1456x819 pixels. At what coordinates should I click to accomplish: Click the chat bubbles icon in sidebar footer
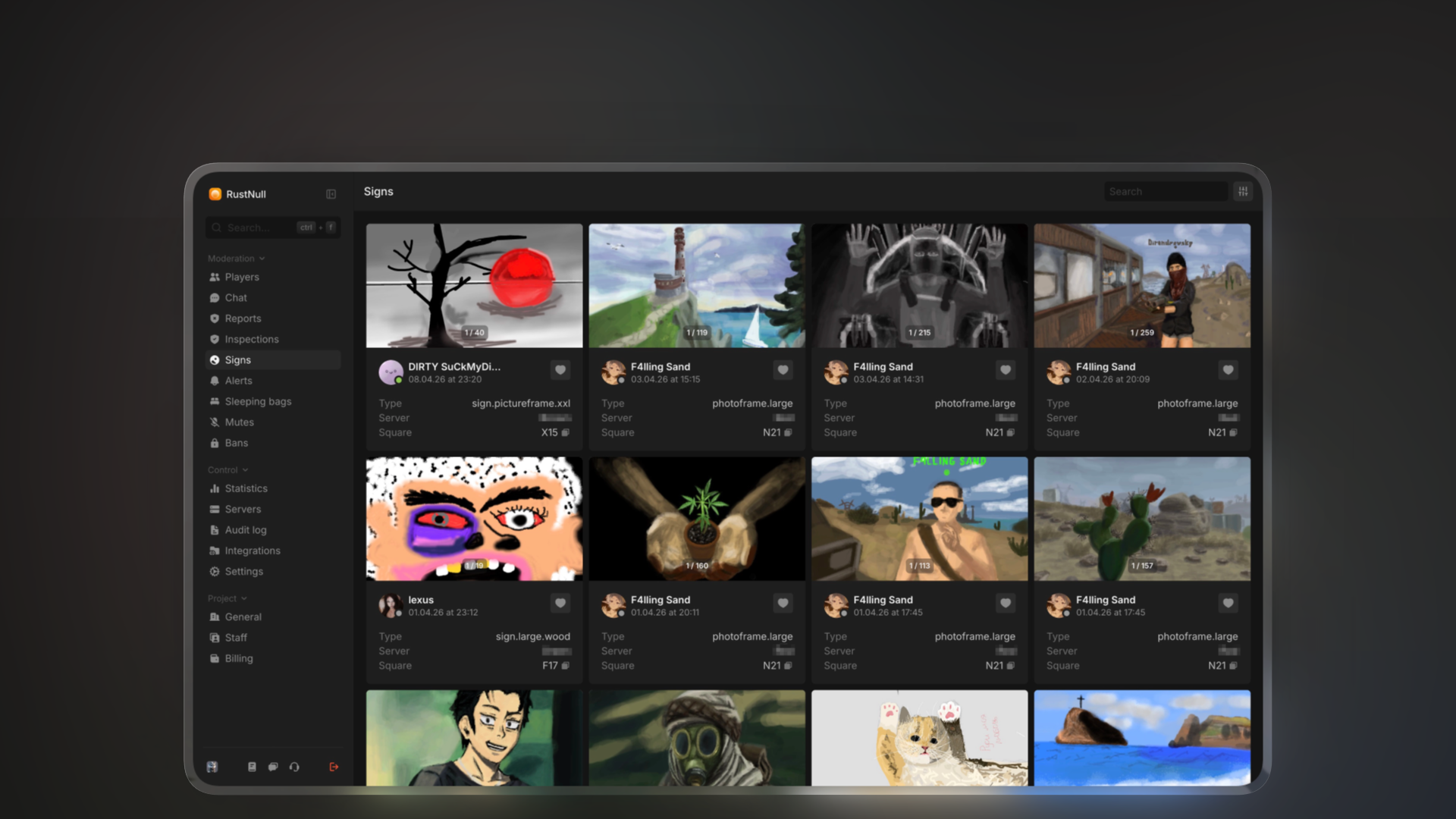pyautogui.click(x=273, y=767)
